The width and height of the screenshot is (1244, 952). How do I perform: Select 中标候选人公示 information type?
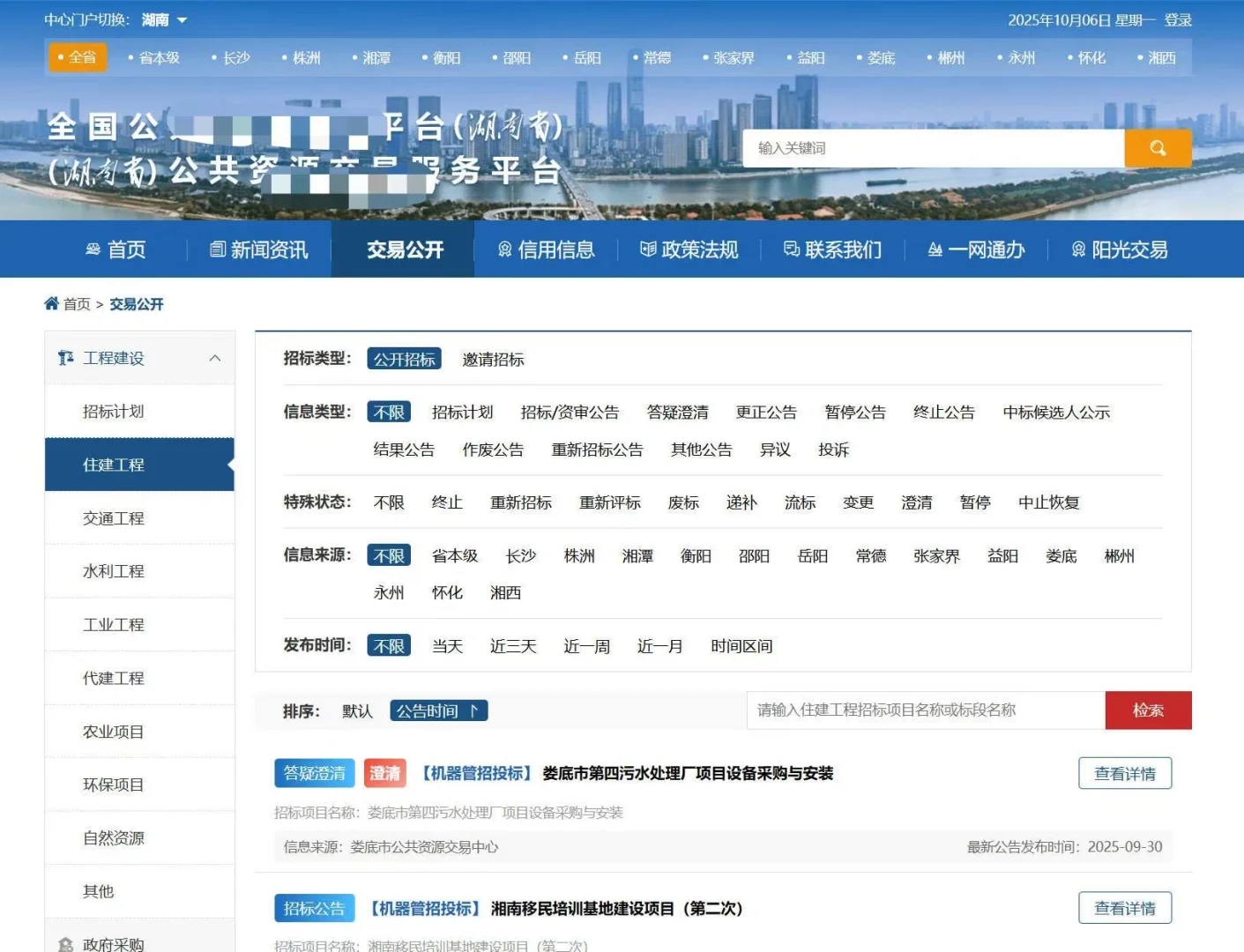point(1056,412)
